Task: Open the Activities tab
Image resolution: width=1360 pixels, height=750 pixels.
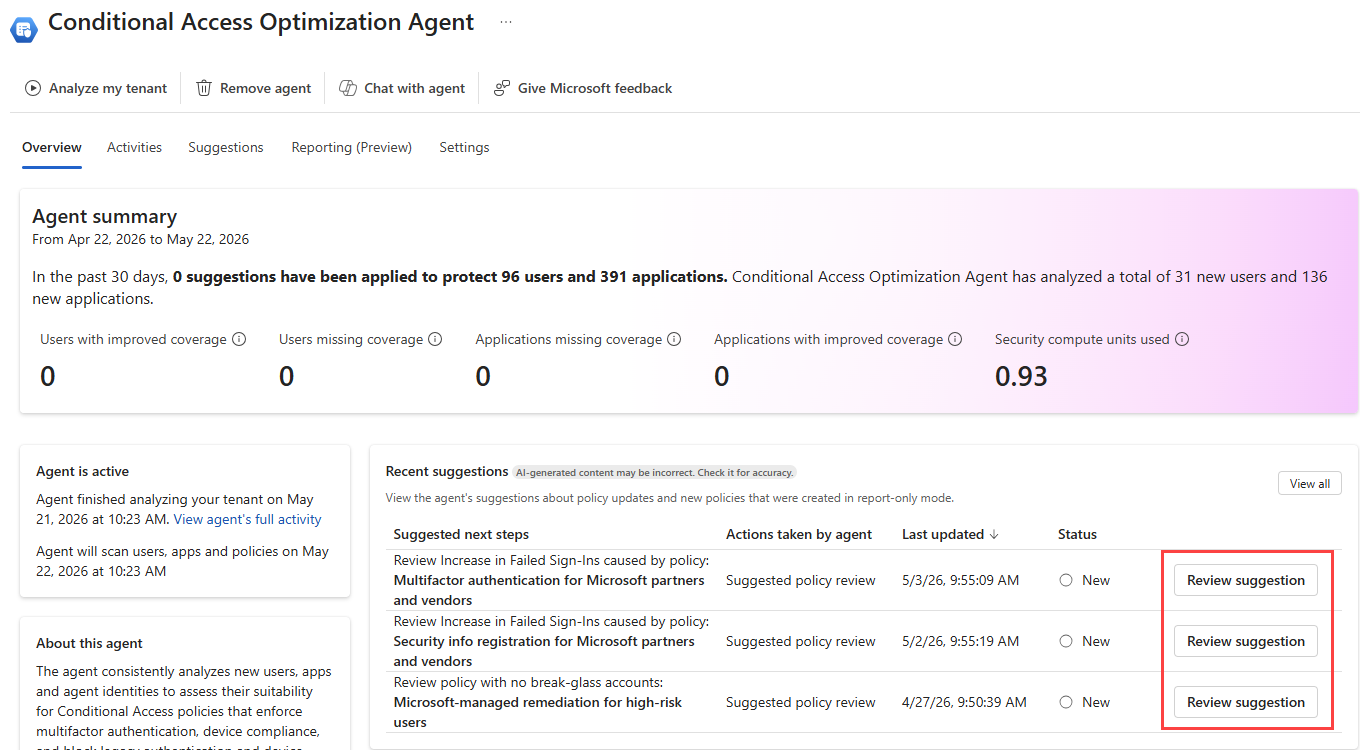Action: click(x=134, y=148)
